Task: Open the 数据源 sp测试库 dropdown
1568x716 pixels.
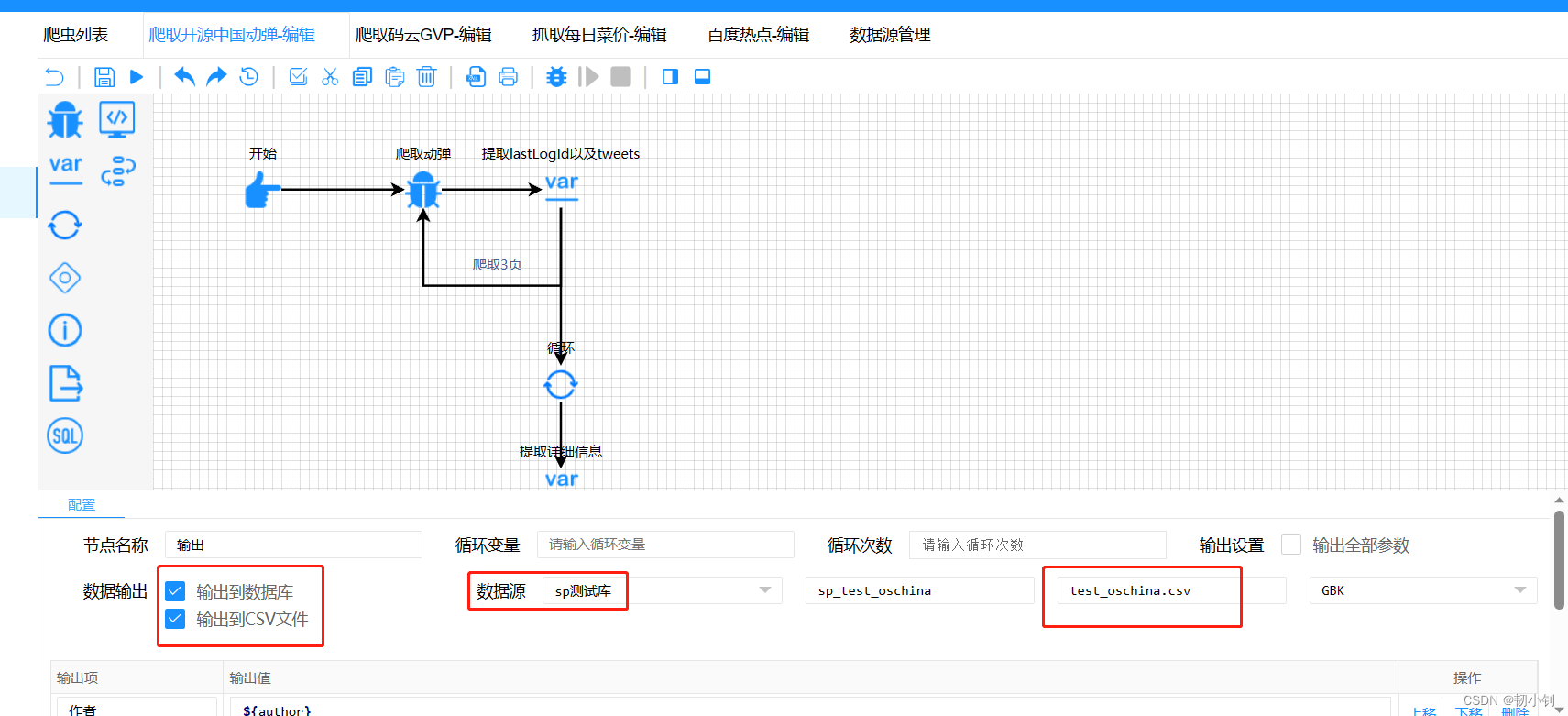Action: (x=663, y=590)
